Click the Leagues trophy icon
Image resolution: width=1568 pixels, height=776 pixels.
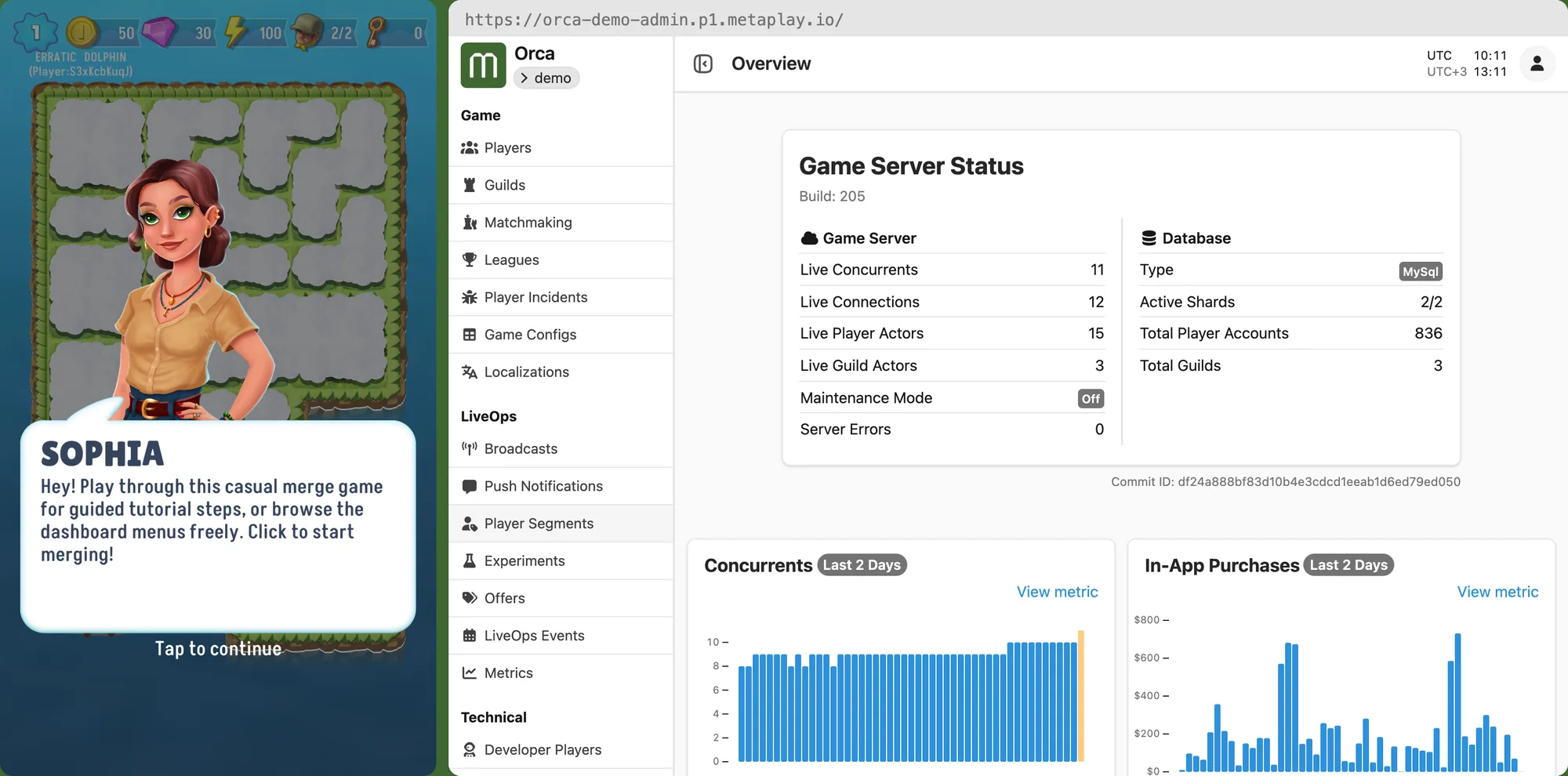click(470, 259)
